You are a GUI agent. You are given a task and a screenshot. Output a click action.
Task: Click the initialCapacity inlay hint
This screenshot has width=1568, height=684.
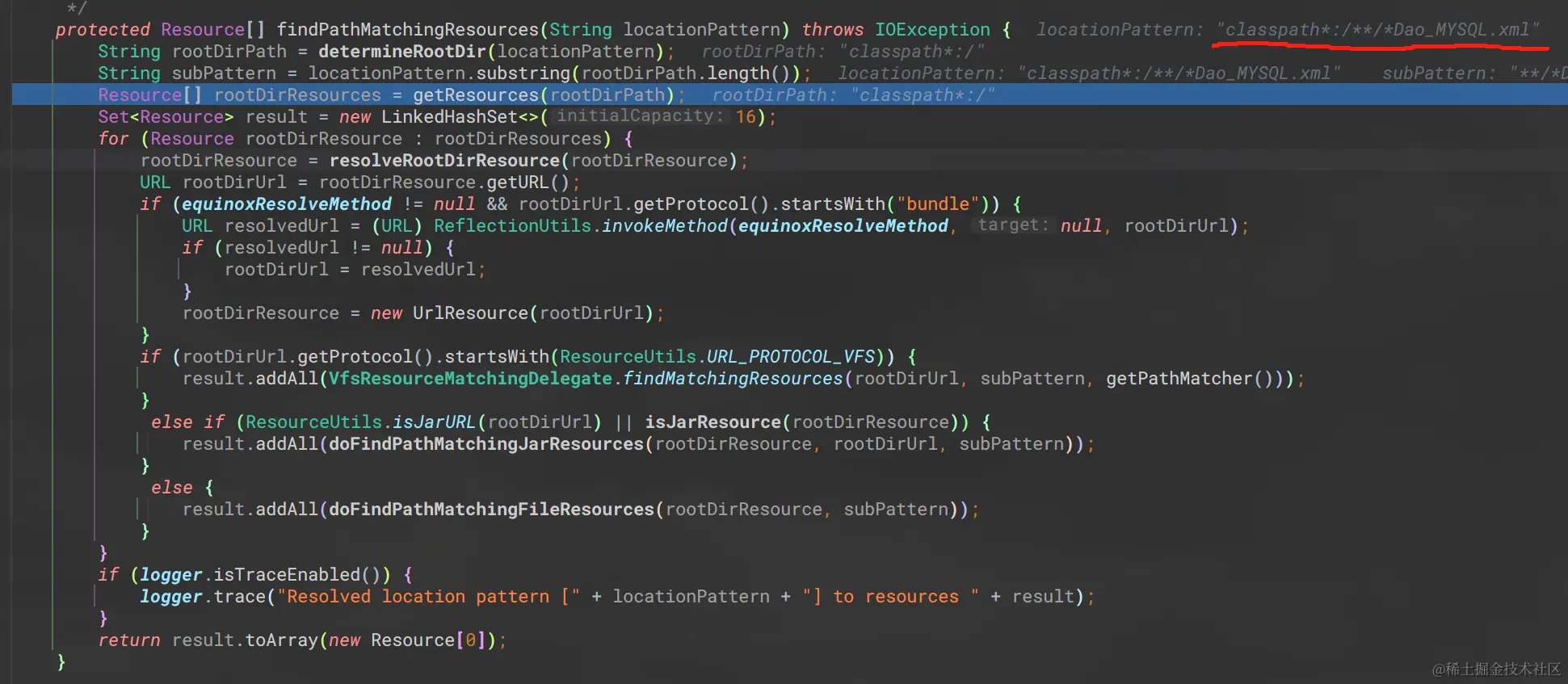[x=639, y=116]
